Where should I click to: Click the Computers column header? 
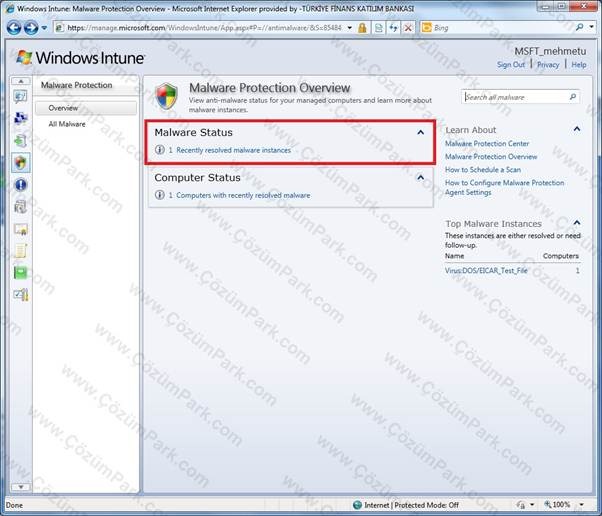click(x=561, y=256)
